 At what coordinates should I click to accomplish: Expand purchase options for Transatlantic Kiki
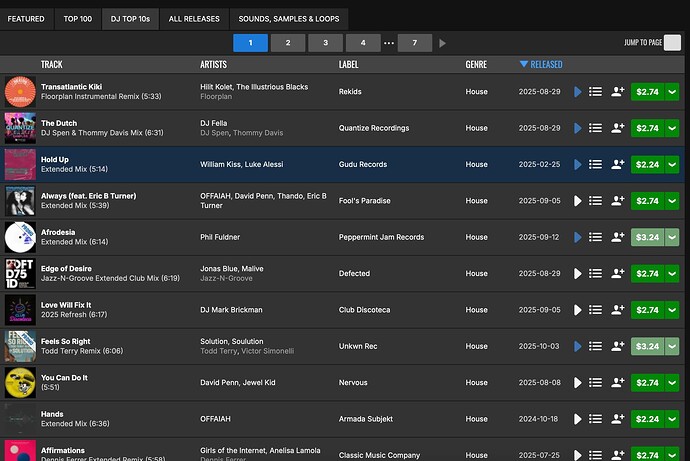tap(672, 92)
